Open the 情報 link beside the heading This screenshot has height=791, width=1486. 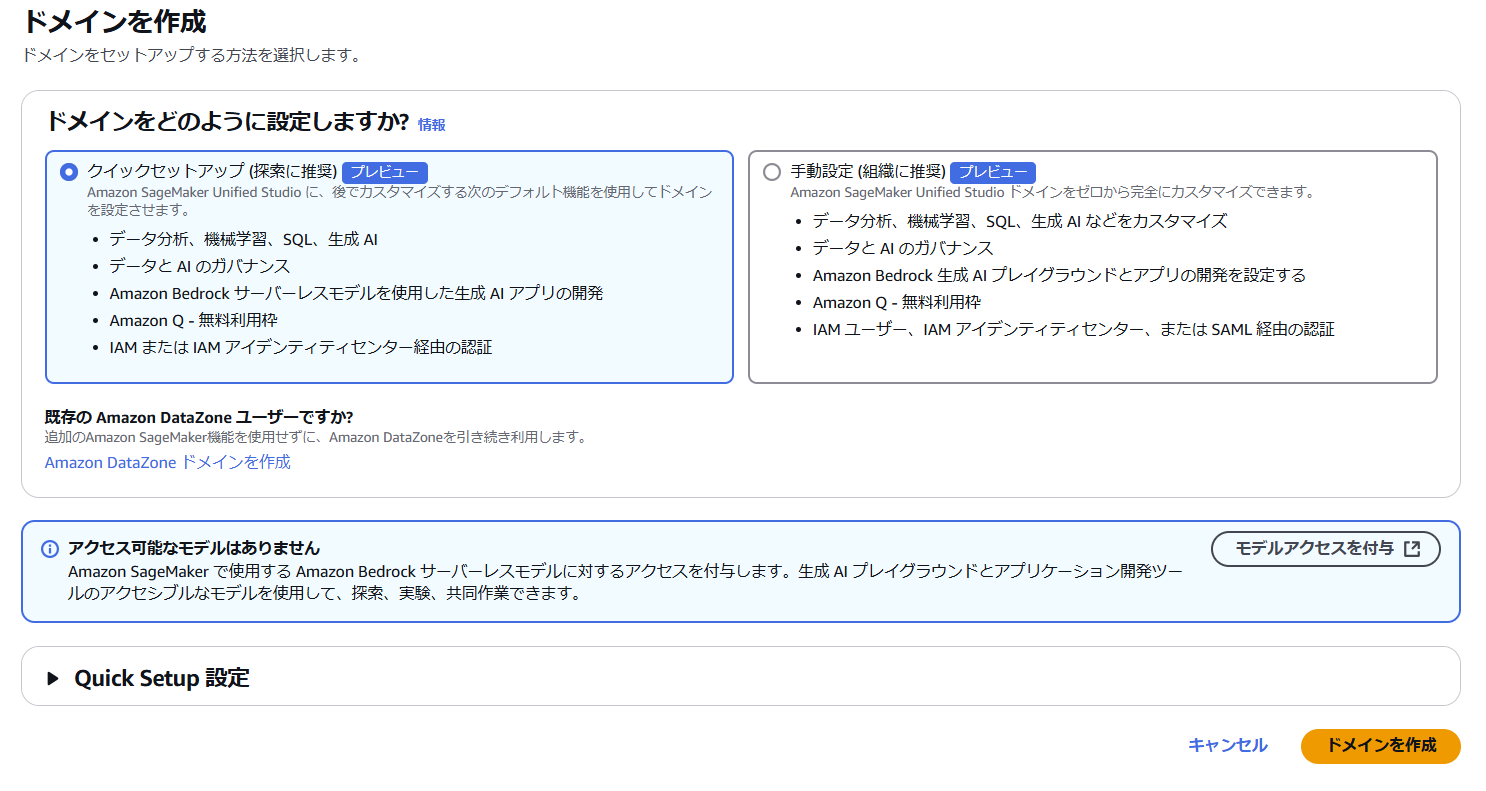(432, 125)
